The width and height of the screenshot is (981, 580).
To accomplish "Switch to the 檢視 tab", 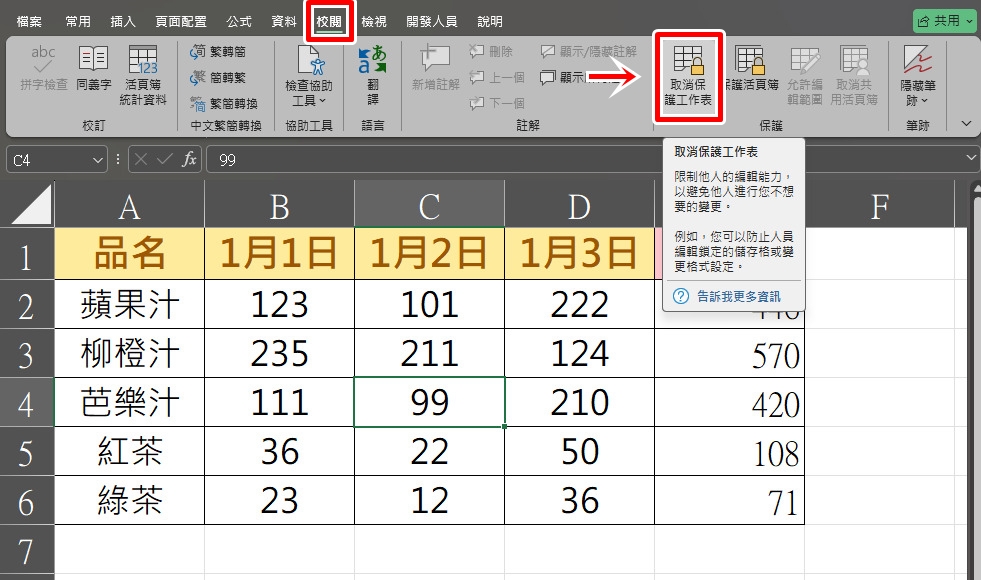I will tap(374, 22).
